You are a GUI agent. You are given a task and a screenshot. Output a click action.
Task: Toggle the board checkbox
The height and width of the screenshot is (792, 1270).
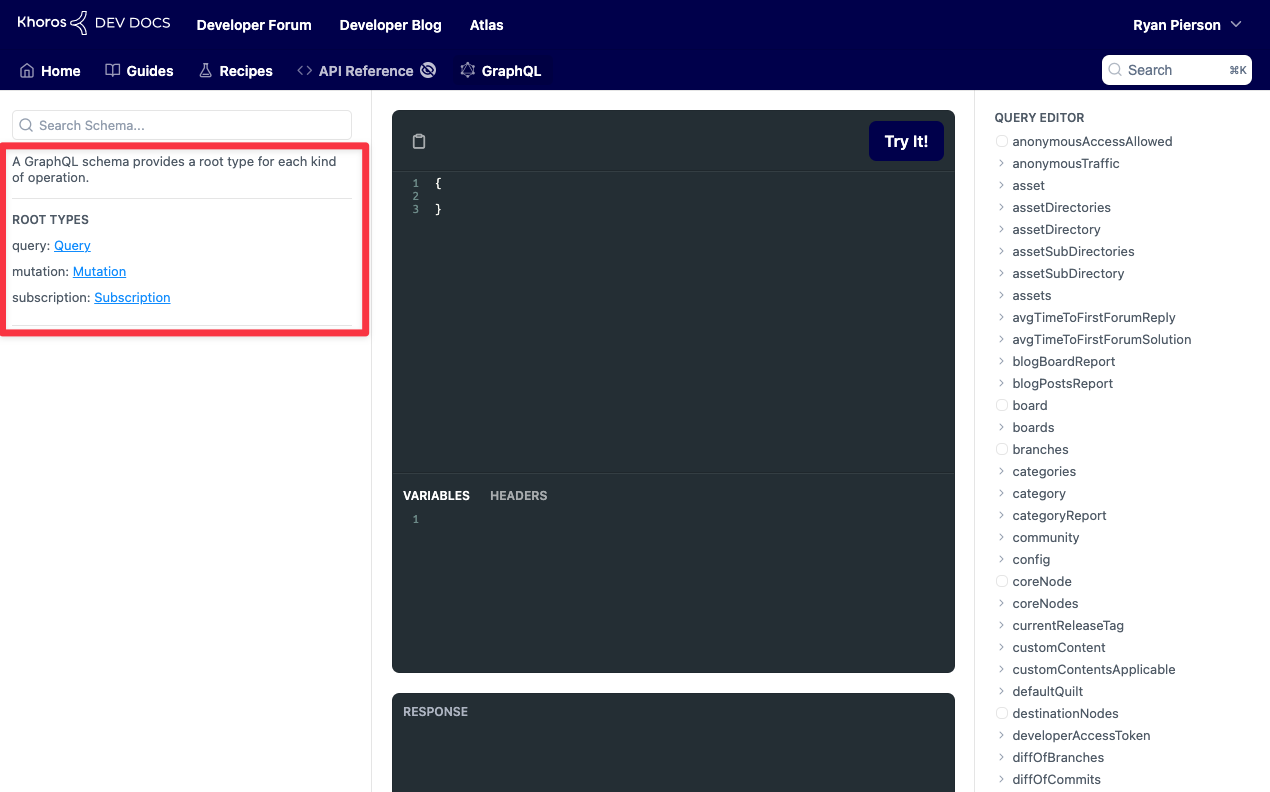click(1002, 406)
